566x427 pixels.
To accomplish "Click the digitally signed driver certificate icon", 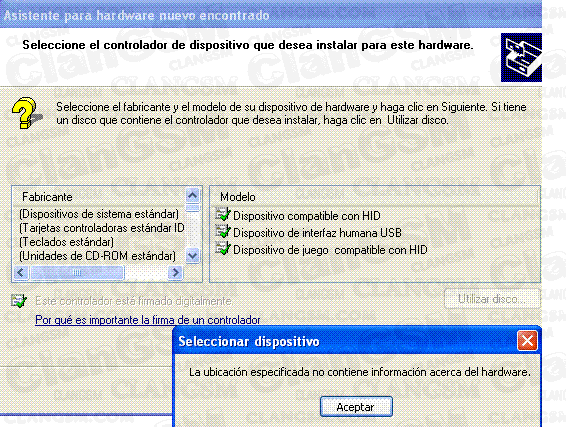I will click(x=19, y=300).
